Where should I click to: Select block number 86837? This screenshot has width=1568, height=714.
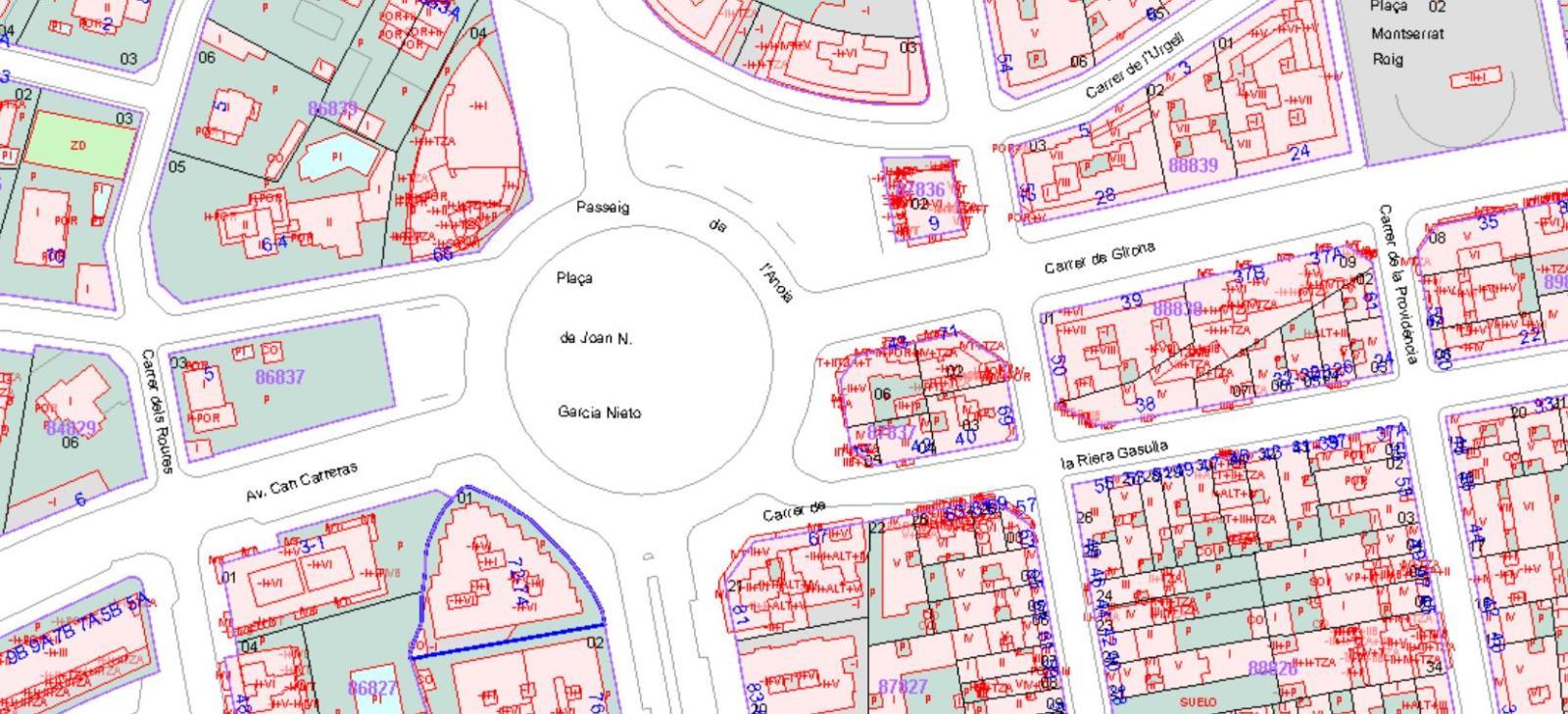[x=279, y=377]
